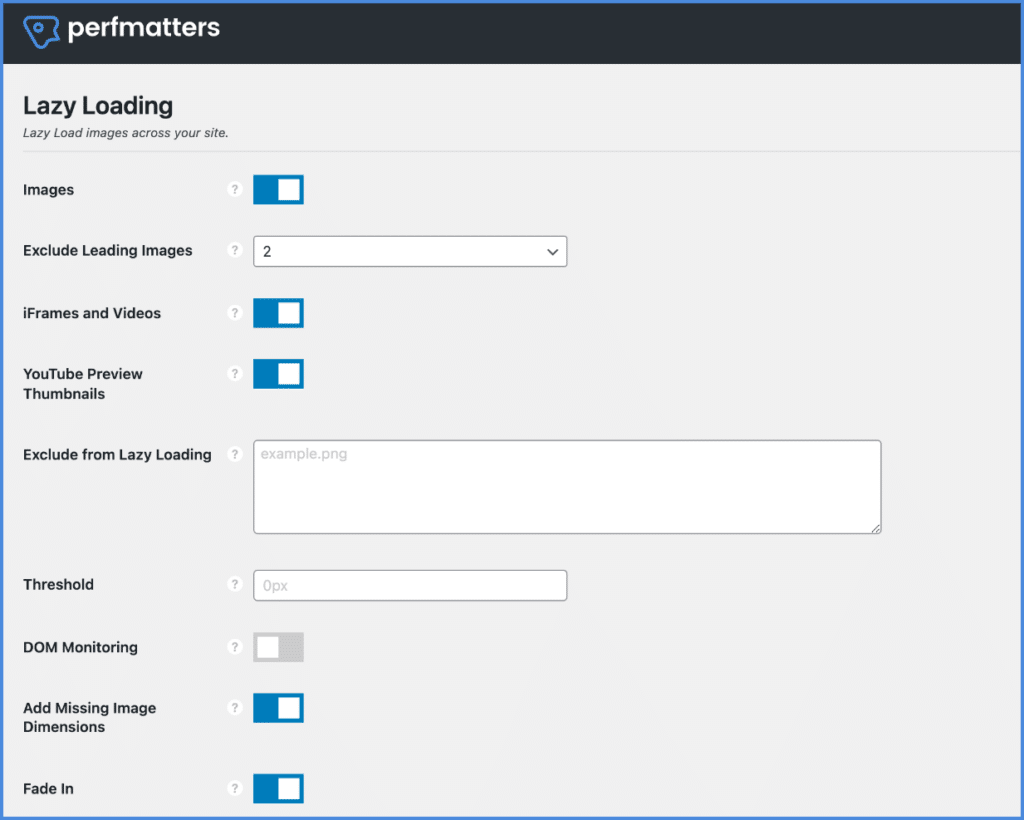This screenshot has height=820, width=1024.
Task: Enable the DOM Monitoring switch
Action: coord(278,647)
